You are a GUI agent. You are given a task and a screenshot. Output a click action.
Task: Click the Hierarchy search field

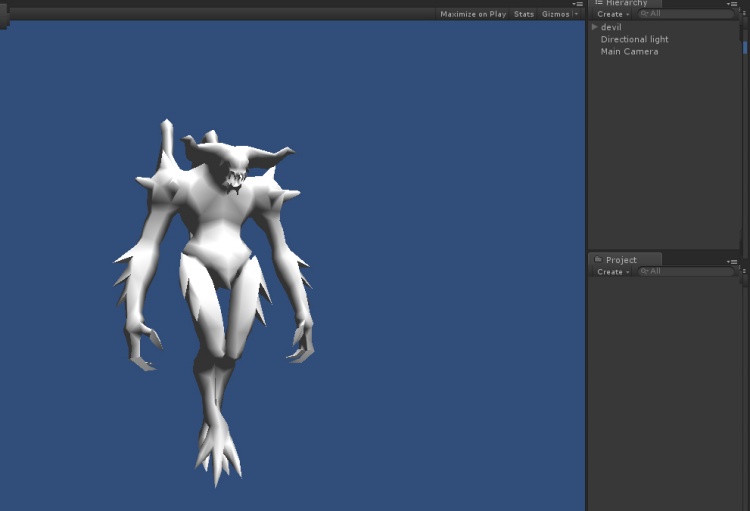688,14
